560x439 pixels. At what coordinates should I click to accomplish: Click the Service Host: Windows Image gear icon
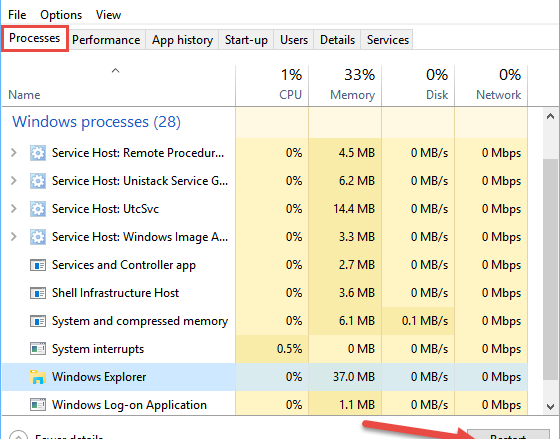click(38, 237)
